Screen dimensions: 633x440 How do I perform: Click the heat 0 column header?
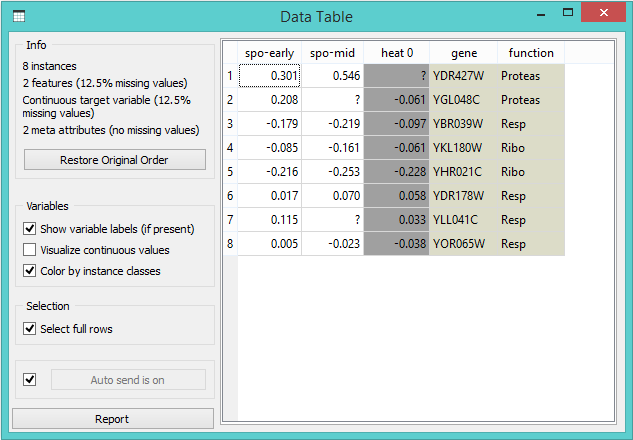[x=397, y=52]
